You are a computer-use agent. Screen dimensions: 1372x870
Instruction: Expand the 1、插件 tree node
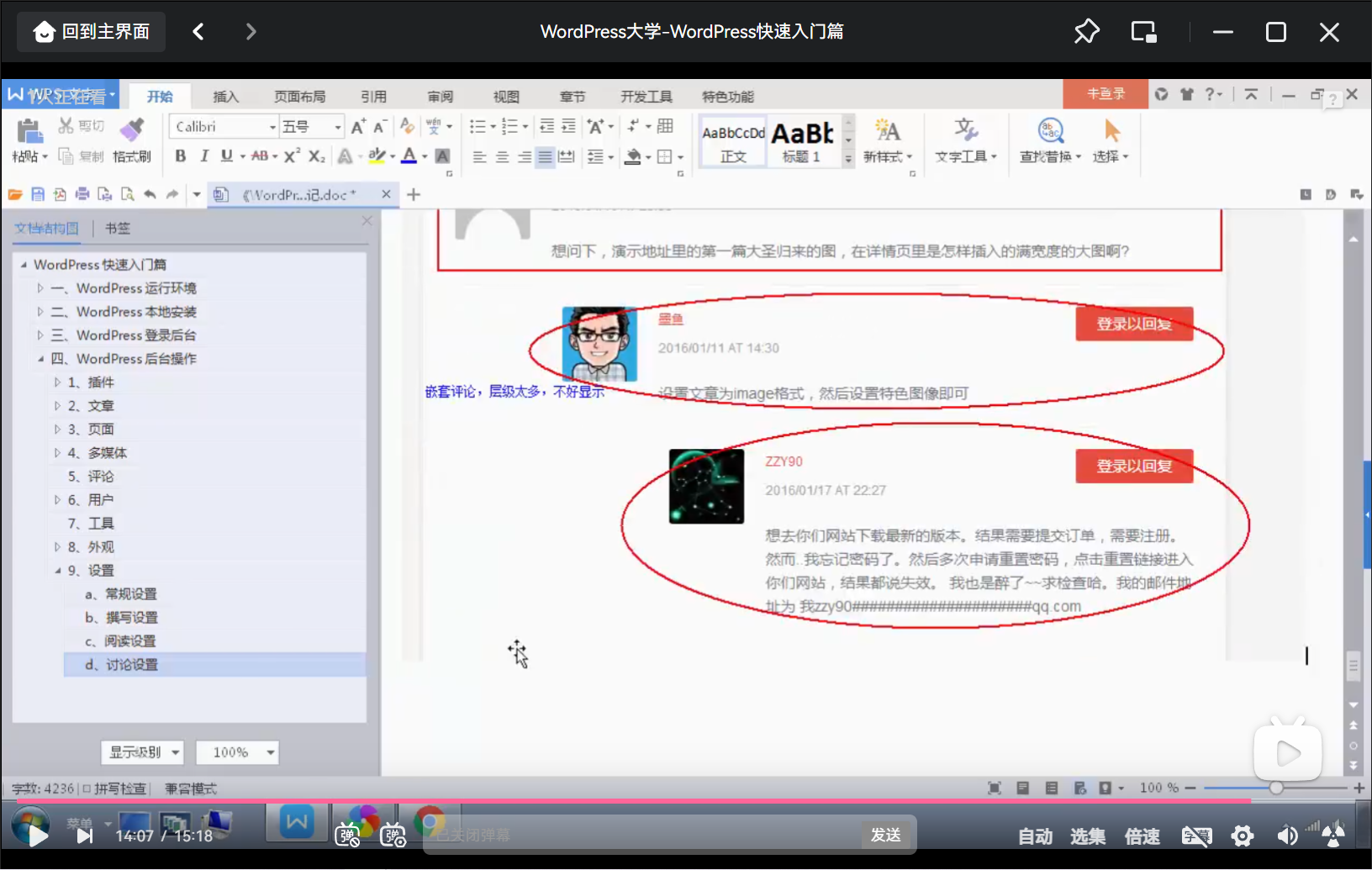coord(57,382)
